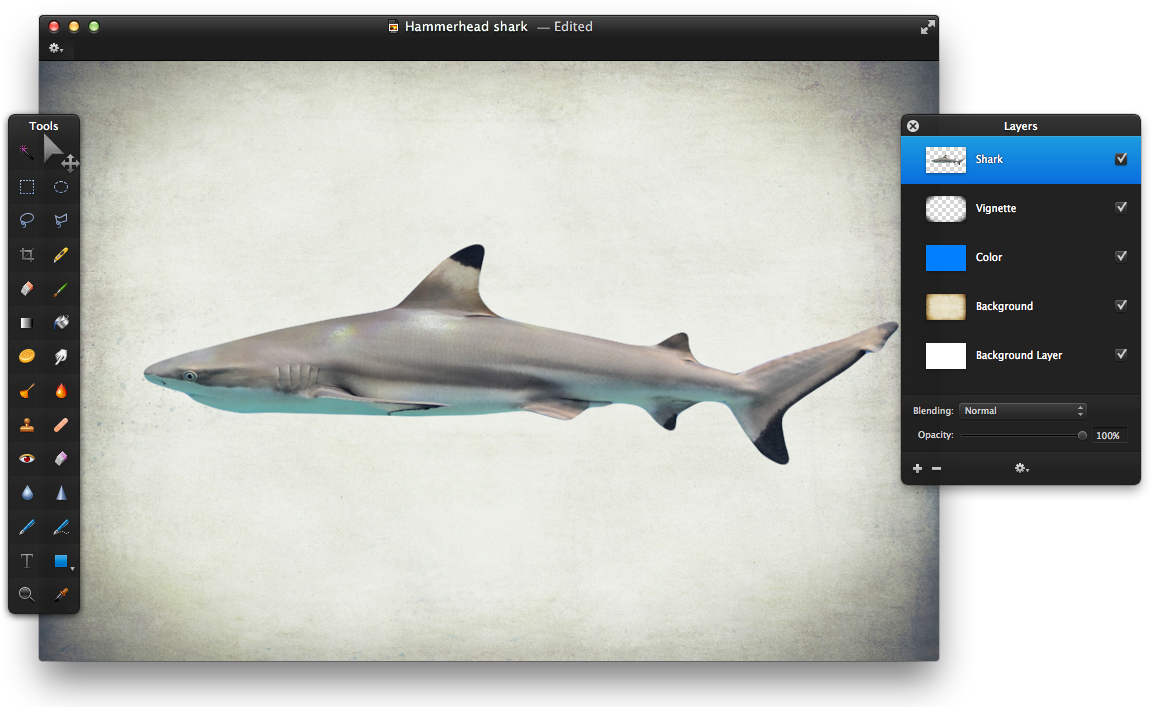Hide the Shark layer via its checkbox
Screen dimensions: 1152x707
click(1120, 159)
